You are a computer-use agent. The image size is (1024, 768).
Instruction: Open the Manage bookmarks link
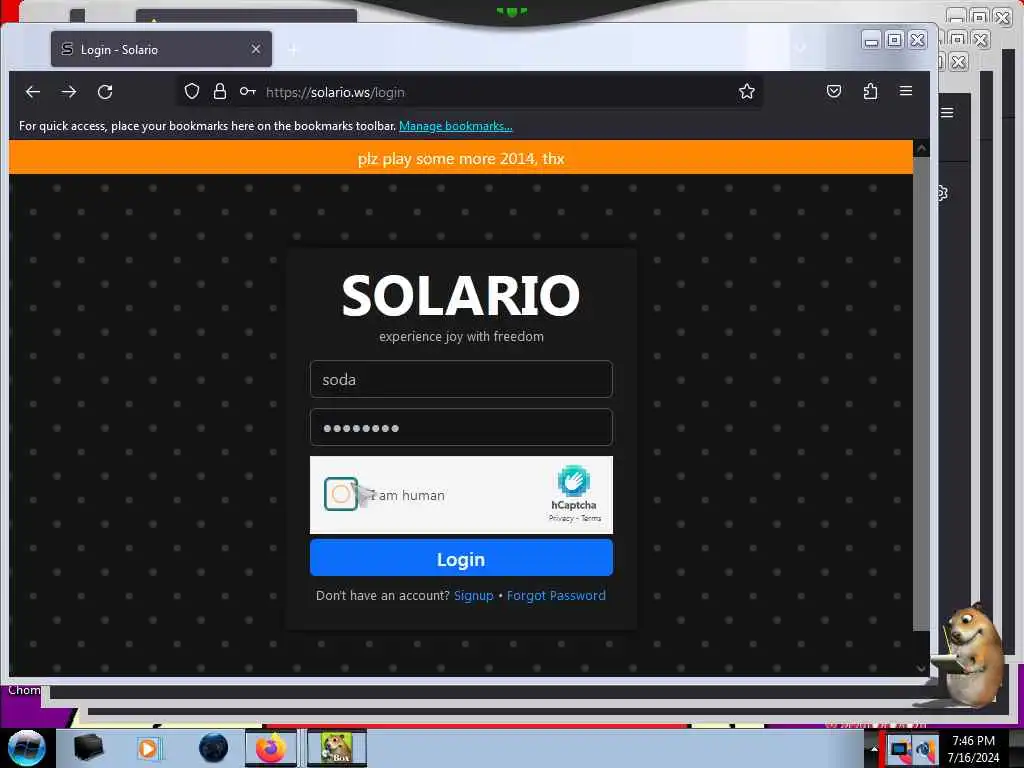click(456, 126)
